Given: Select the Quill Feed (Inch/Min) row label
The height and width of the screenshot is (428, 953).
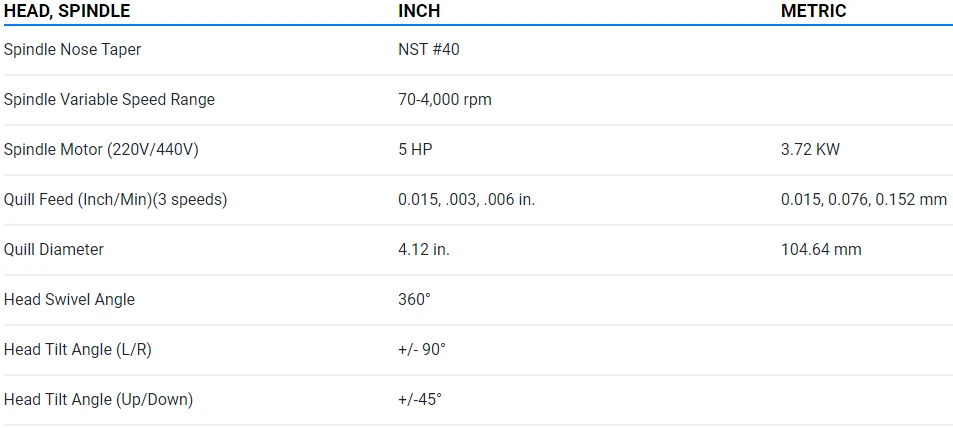Looking at the screenshot, I should (115, 199).
